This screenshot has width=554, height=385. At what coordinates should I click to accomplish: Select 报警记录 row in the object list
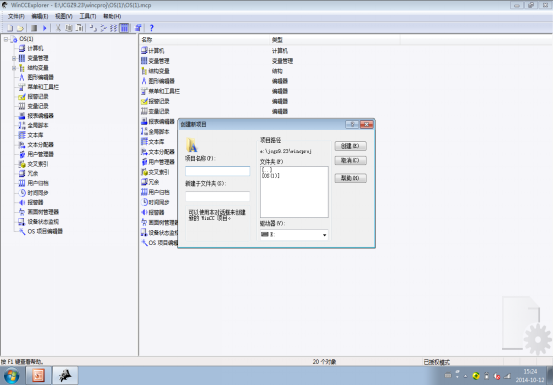click(155, 101)
